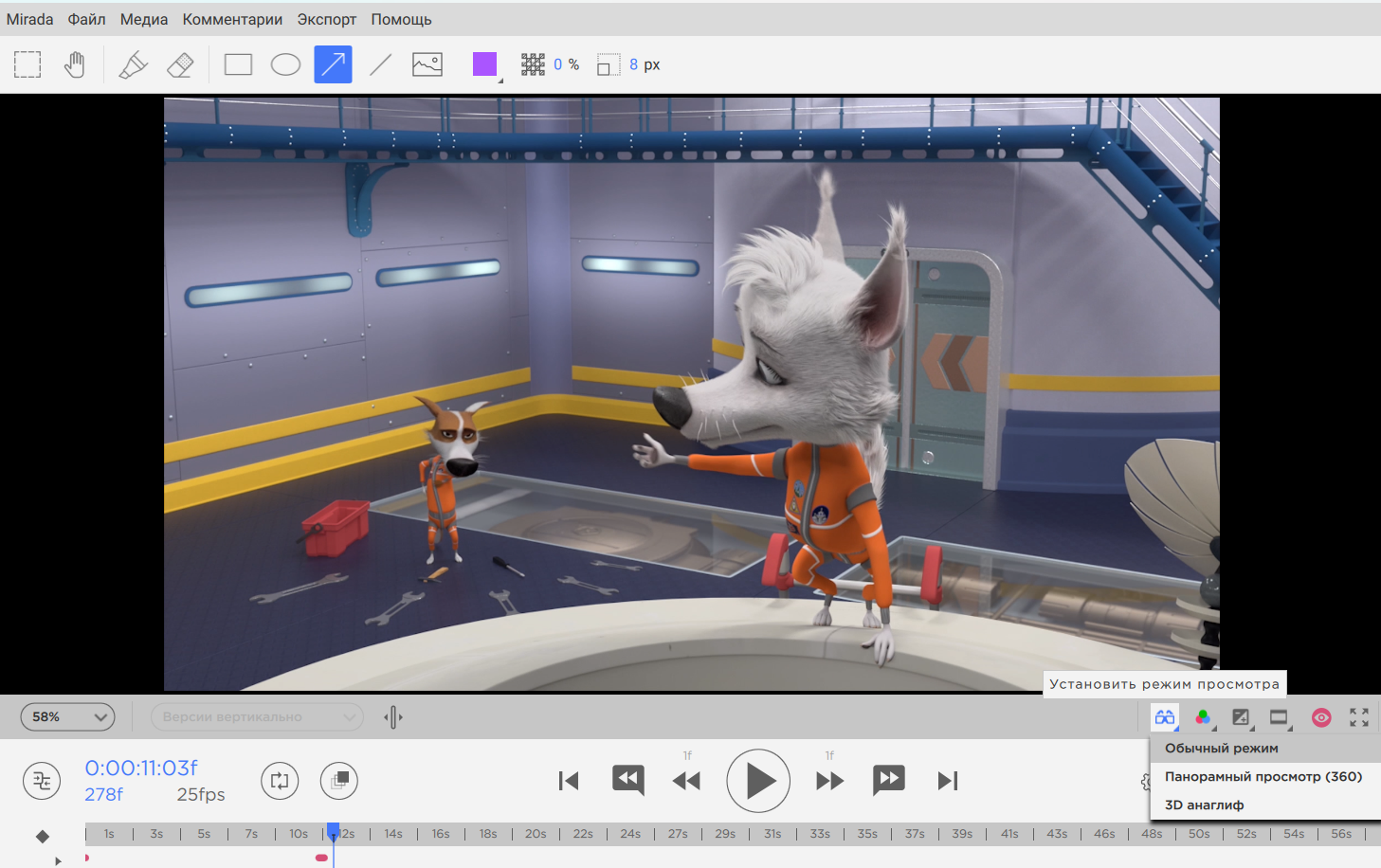Open the frame mask aspect dropdown

1280,717
